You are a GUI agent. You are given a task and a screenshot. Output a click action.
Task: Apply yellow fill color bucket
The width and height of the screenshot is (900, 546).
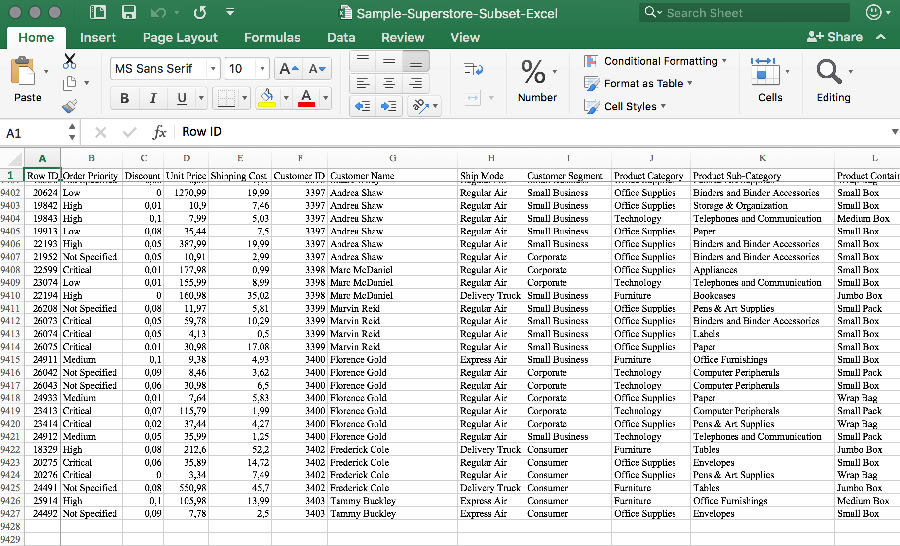(x=267, y=98)
